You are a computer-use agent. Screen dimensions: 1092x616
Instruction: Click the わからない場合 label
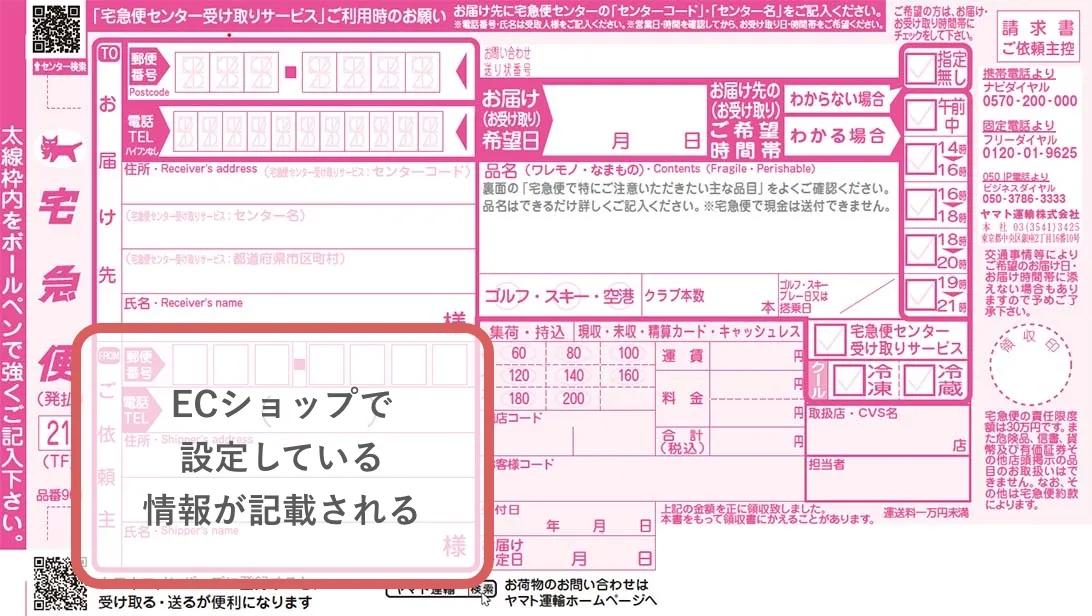pos(837,100)
